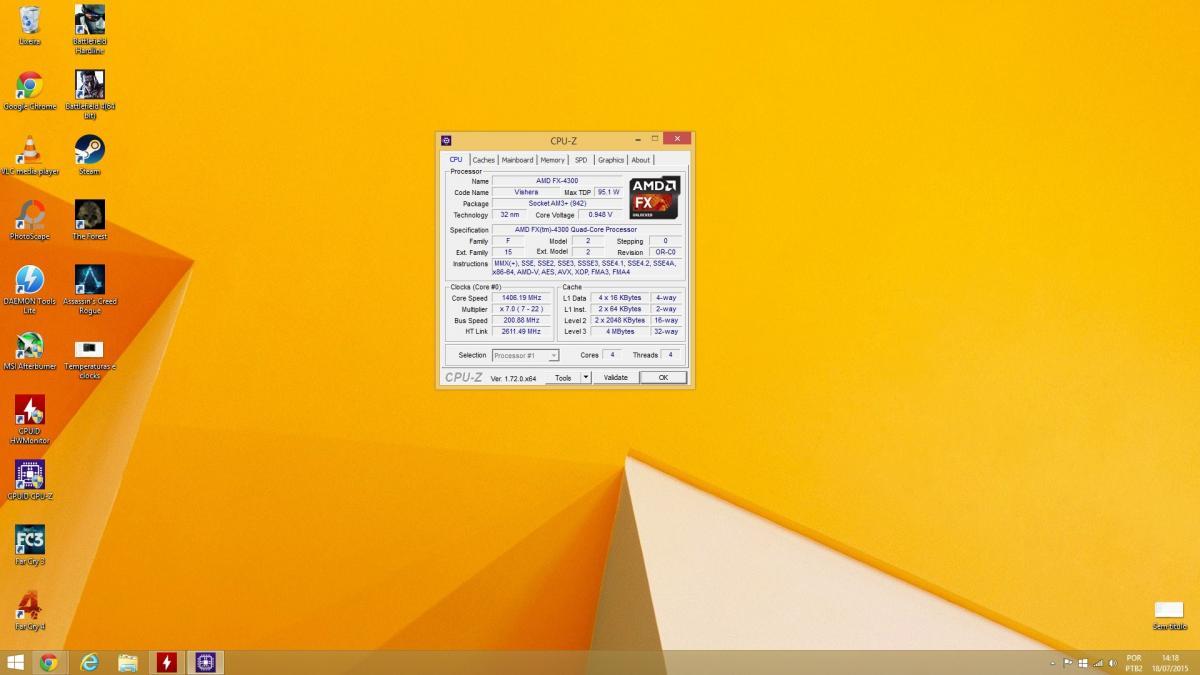This screenshot has width=1200, height=675.
Task: Open the Memory tab
Action: tap(552, 160)
